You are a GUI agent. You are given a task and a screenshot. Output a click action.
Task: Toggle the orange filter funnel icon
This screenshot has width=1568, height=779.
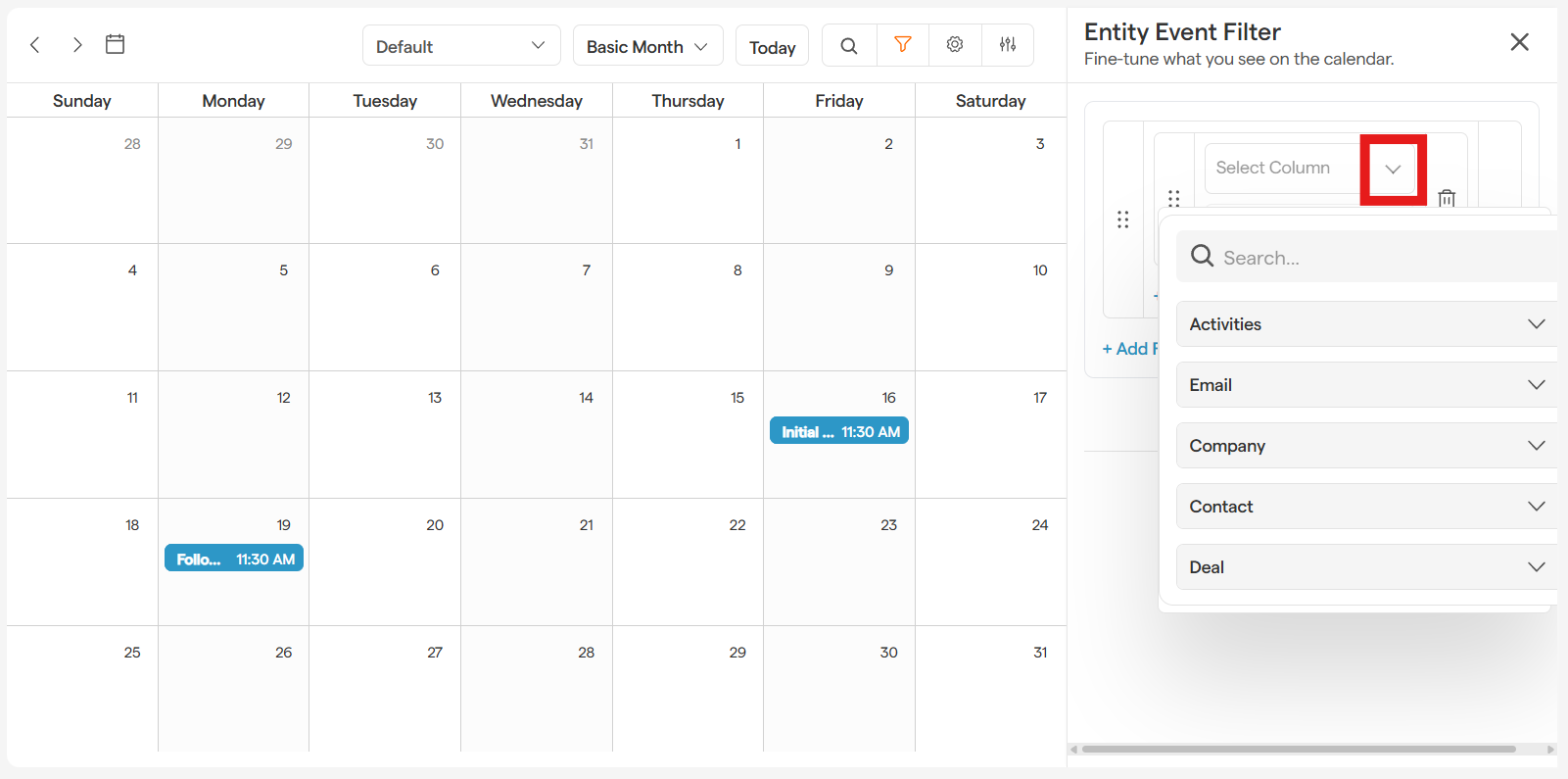pos(903,45)
